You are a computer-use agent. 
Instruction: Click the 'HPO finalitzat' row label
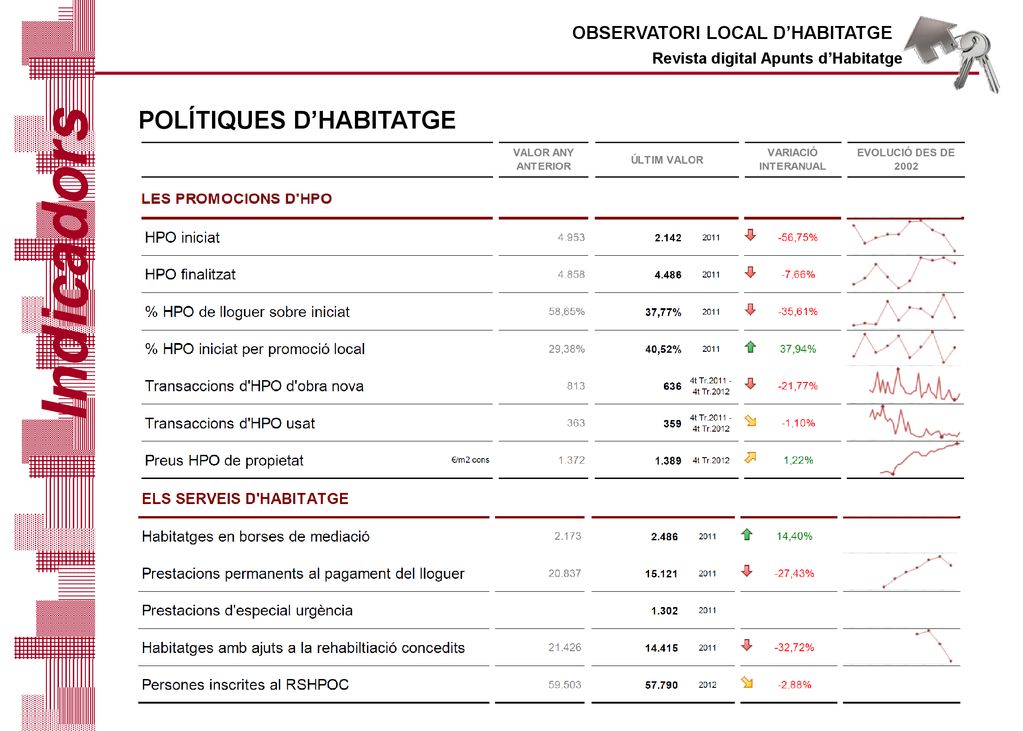point(190,275)
